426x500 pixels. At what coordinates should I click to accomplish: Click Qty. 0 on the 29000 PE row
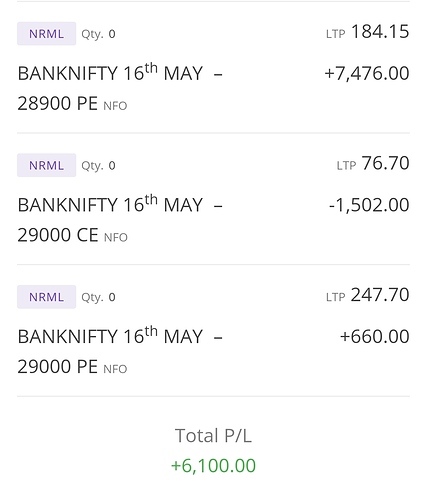click(98, 297)
